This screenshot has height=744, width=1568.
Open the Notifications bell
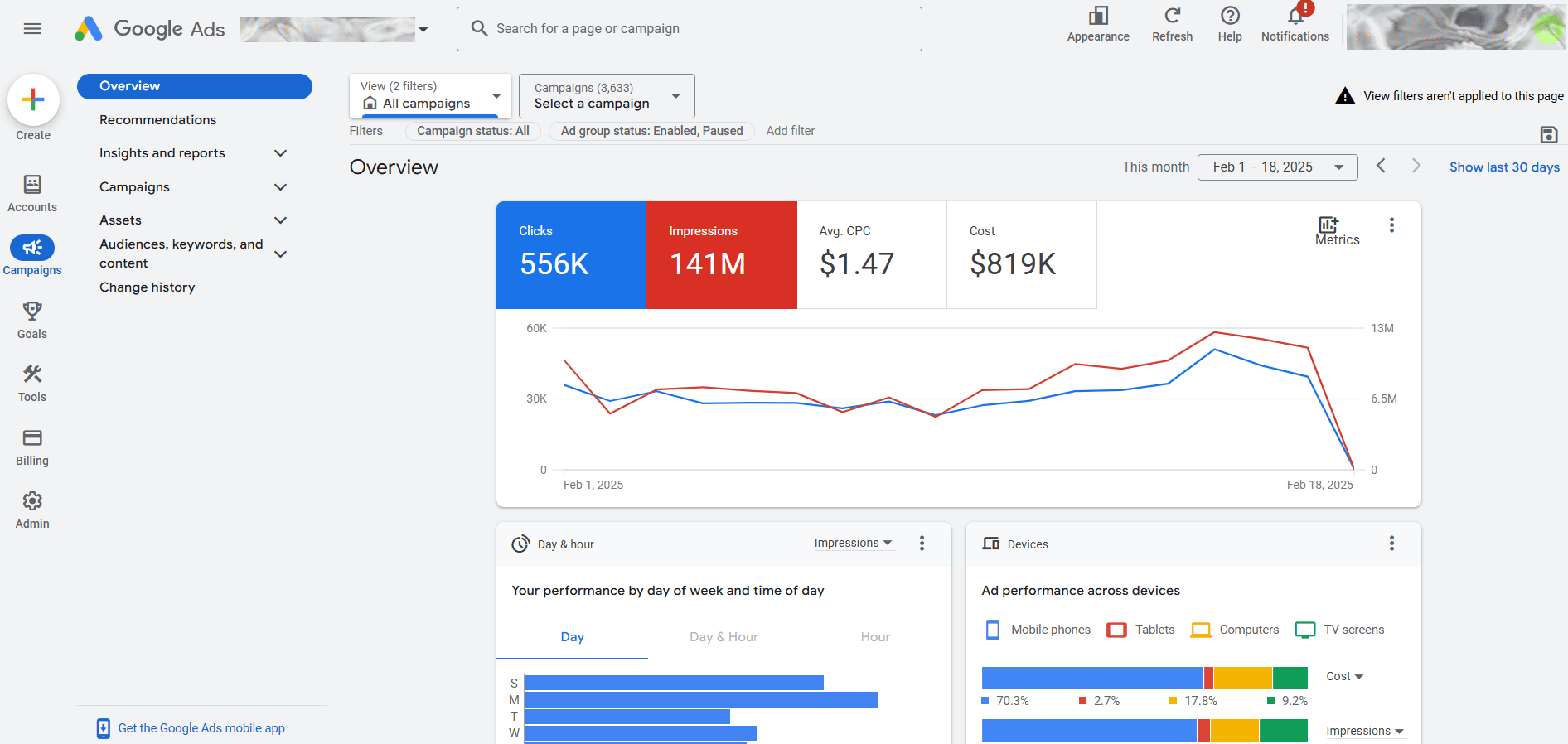coord(1295,17)
